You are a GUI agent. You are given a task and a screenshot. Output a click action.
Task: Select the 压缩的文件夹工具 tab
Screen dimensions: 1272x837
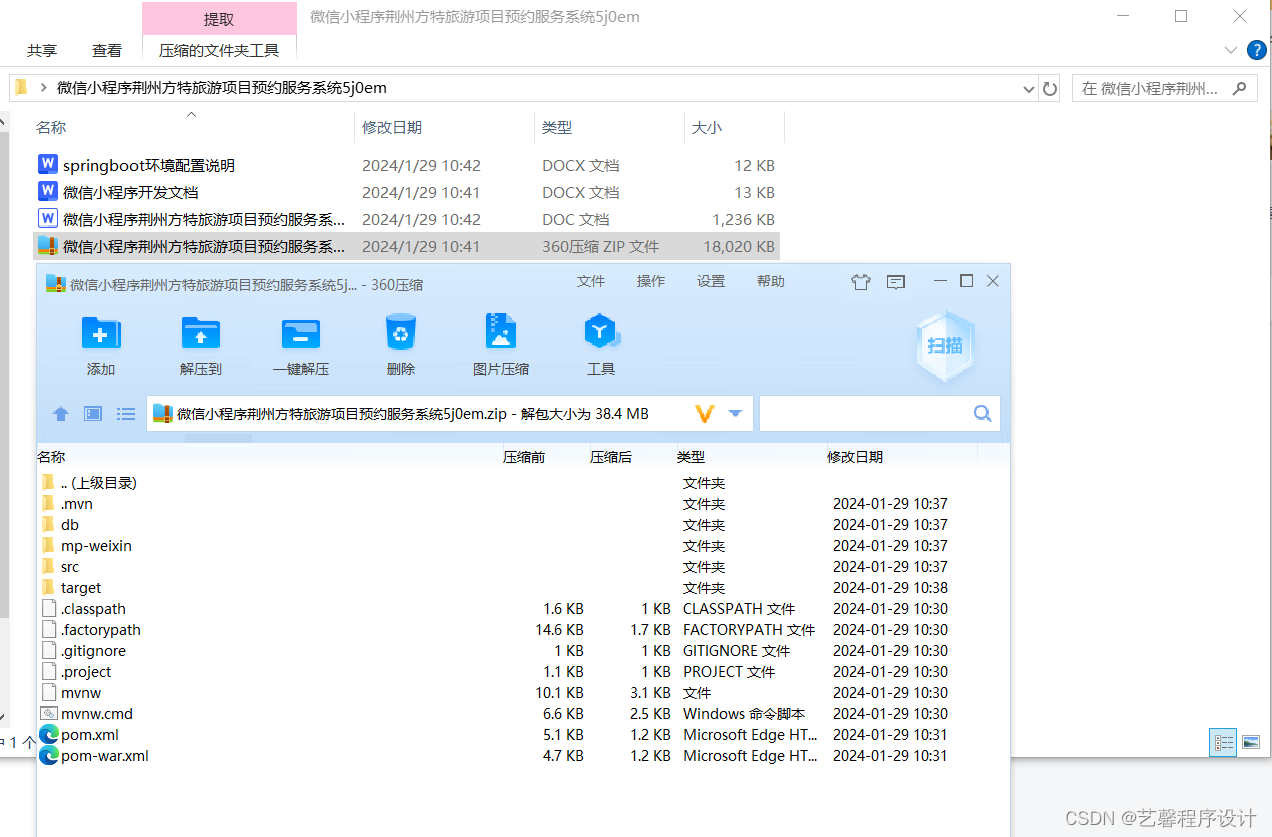tap(219, 50)
